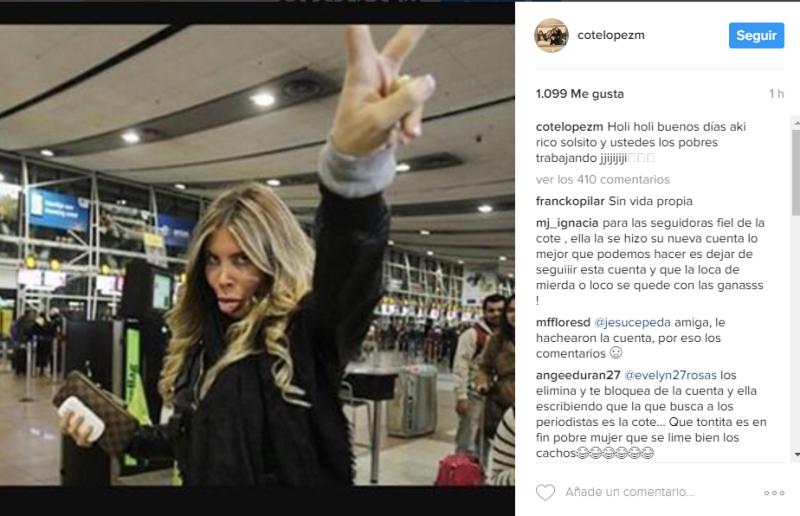Image resolution: width=800 pixels, height=516 pixels.
Task: Open the @jesucepeda mention
Action: click(x=632, y=323)
